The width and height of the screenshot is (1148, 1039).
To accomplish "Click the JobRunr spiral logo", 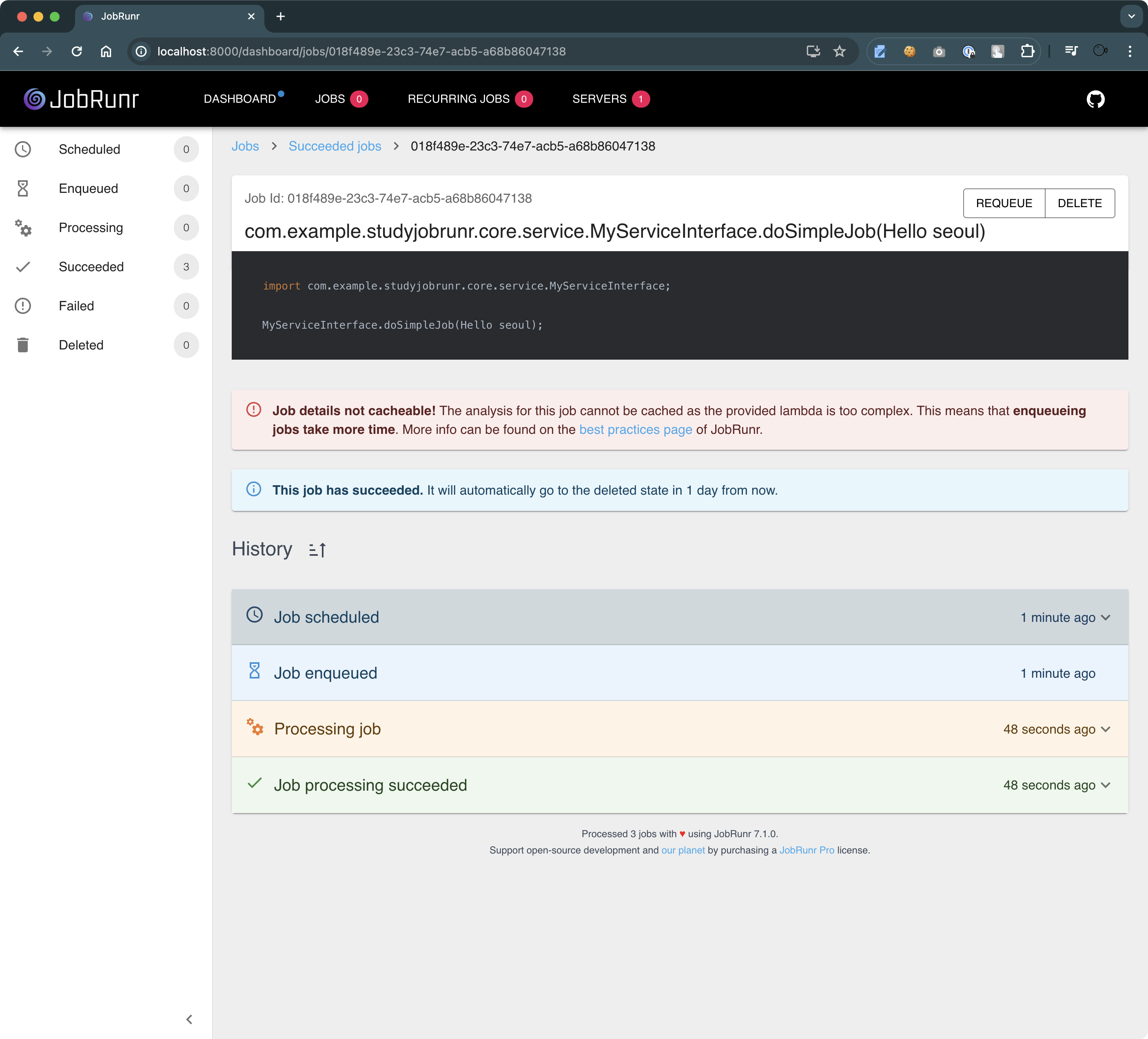I will [34, 99].
